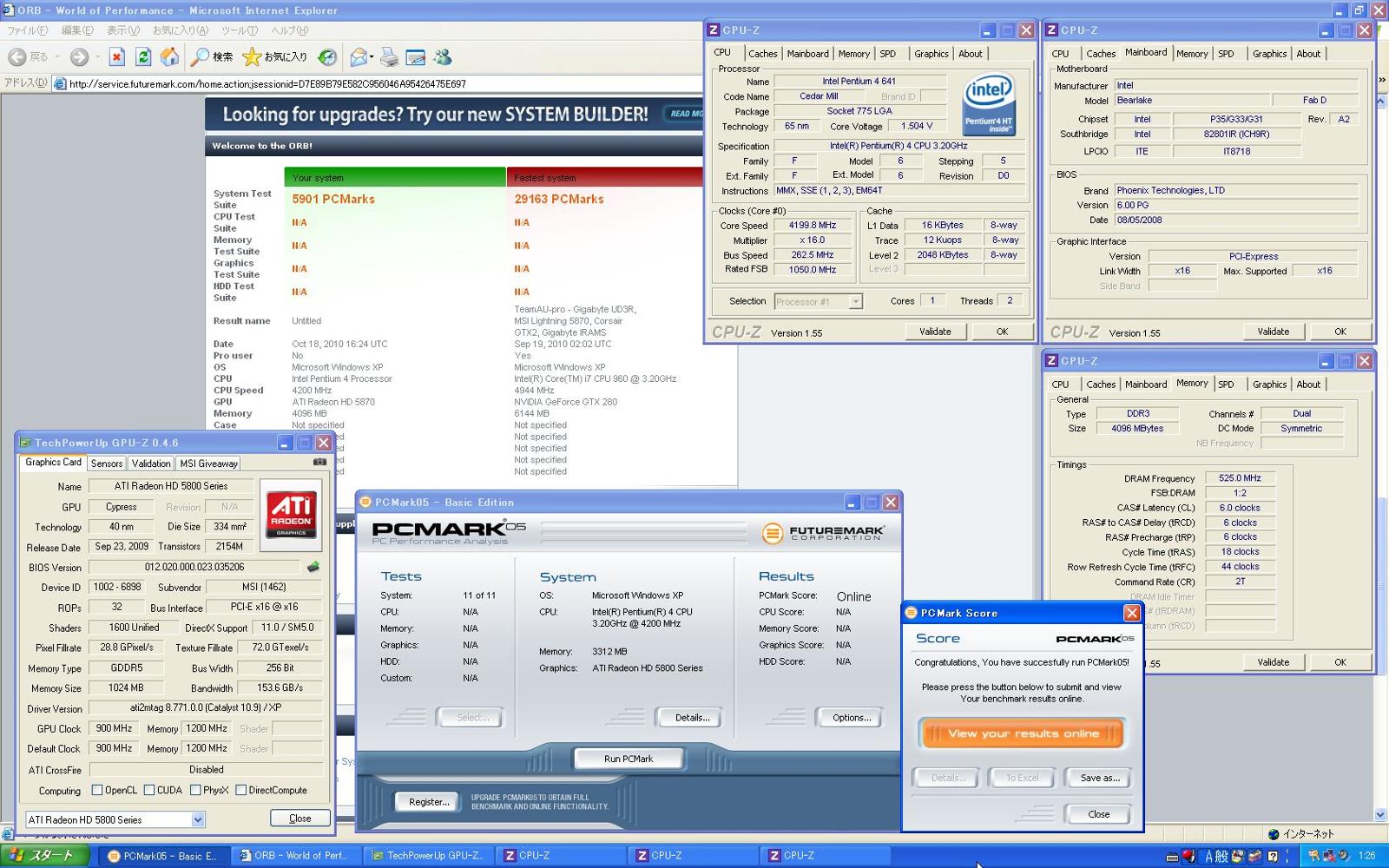Open Caches tab in the CPU window

pos(763,54)
